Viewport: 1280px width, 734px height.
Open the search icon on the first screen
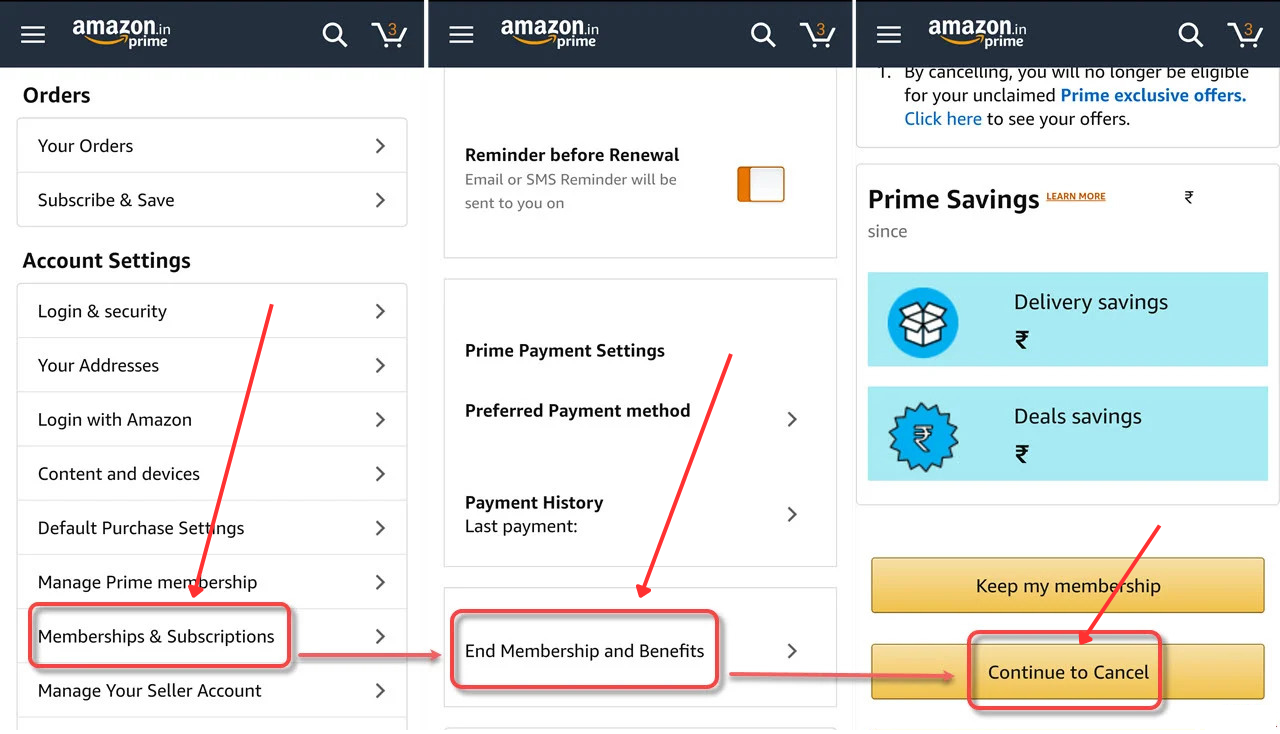pos(335,33)
